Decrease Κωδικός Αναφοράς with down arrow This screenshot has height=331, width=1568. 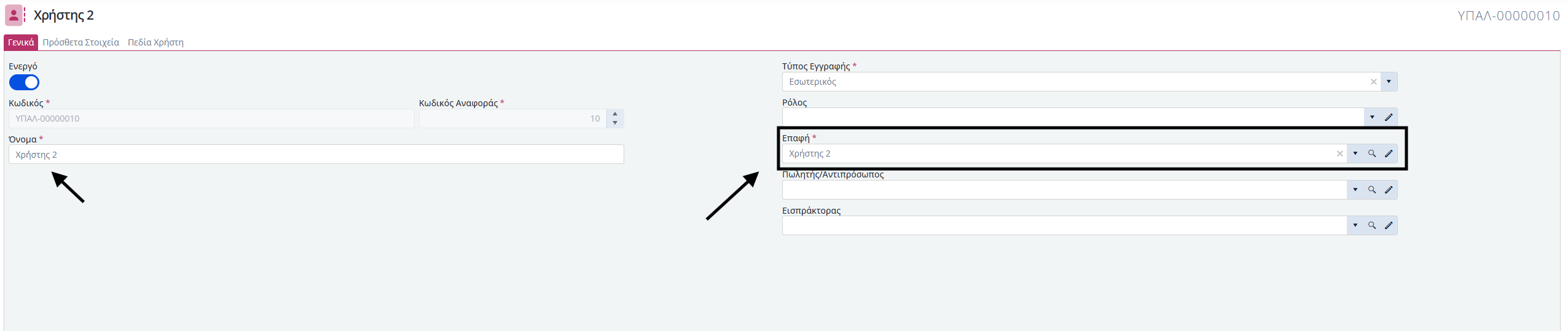(x=615, y=123)
